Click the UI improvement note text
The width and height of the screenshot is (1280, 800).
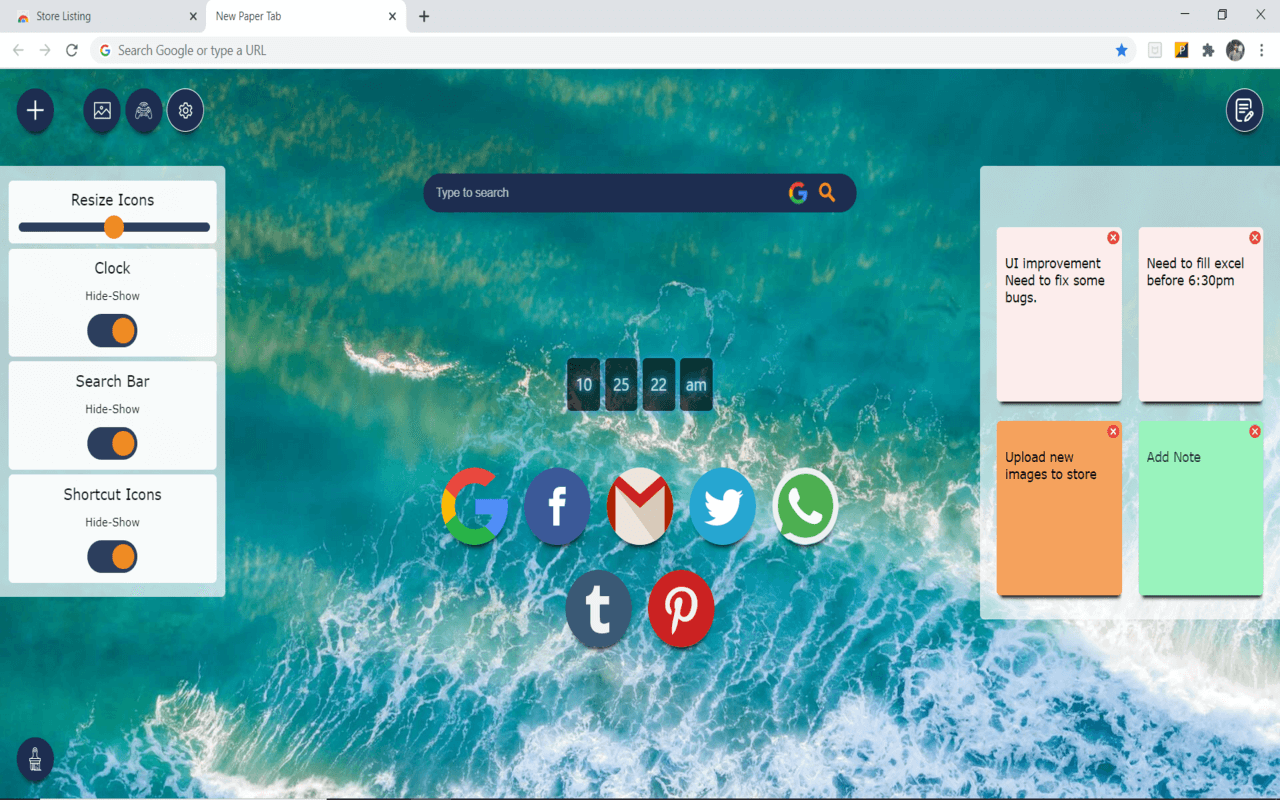tap(1054, 281)
